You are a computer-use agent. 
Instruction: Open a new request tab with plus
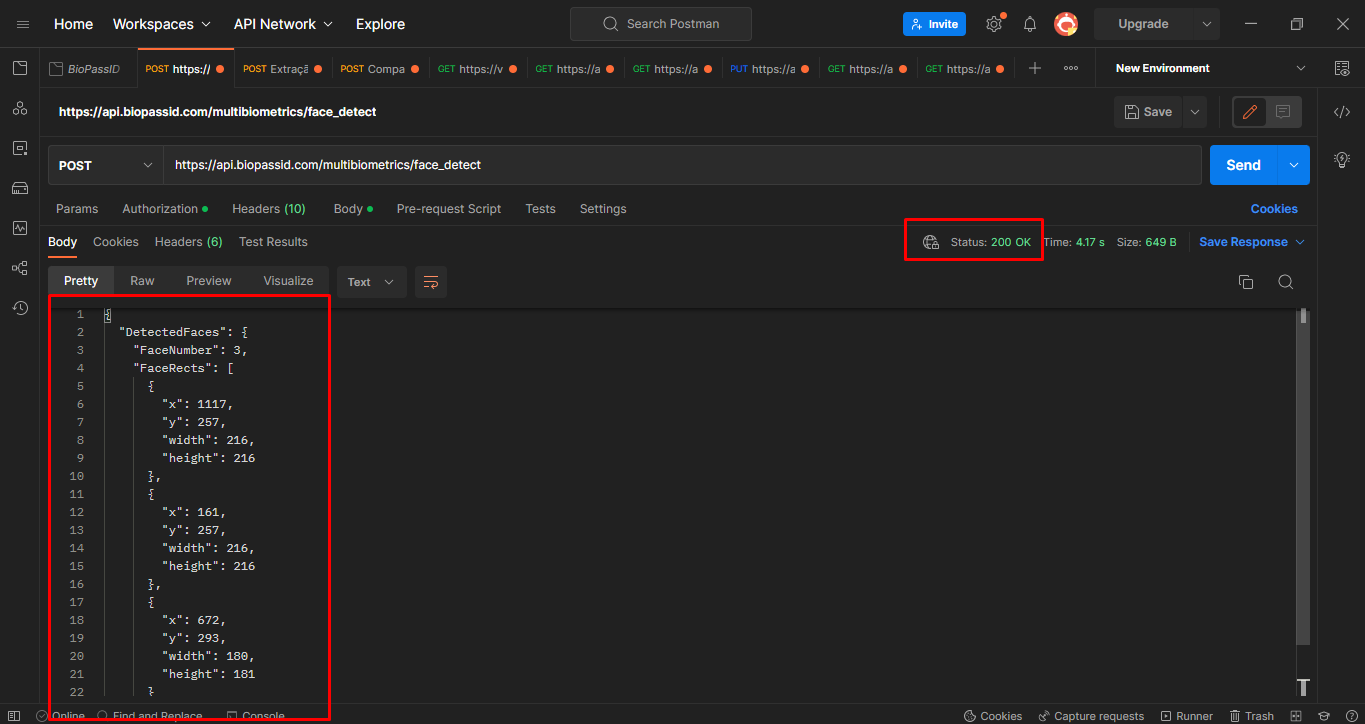1035,68
